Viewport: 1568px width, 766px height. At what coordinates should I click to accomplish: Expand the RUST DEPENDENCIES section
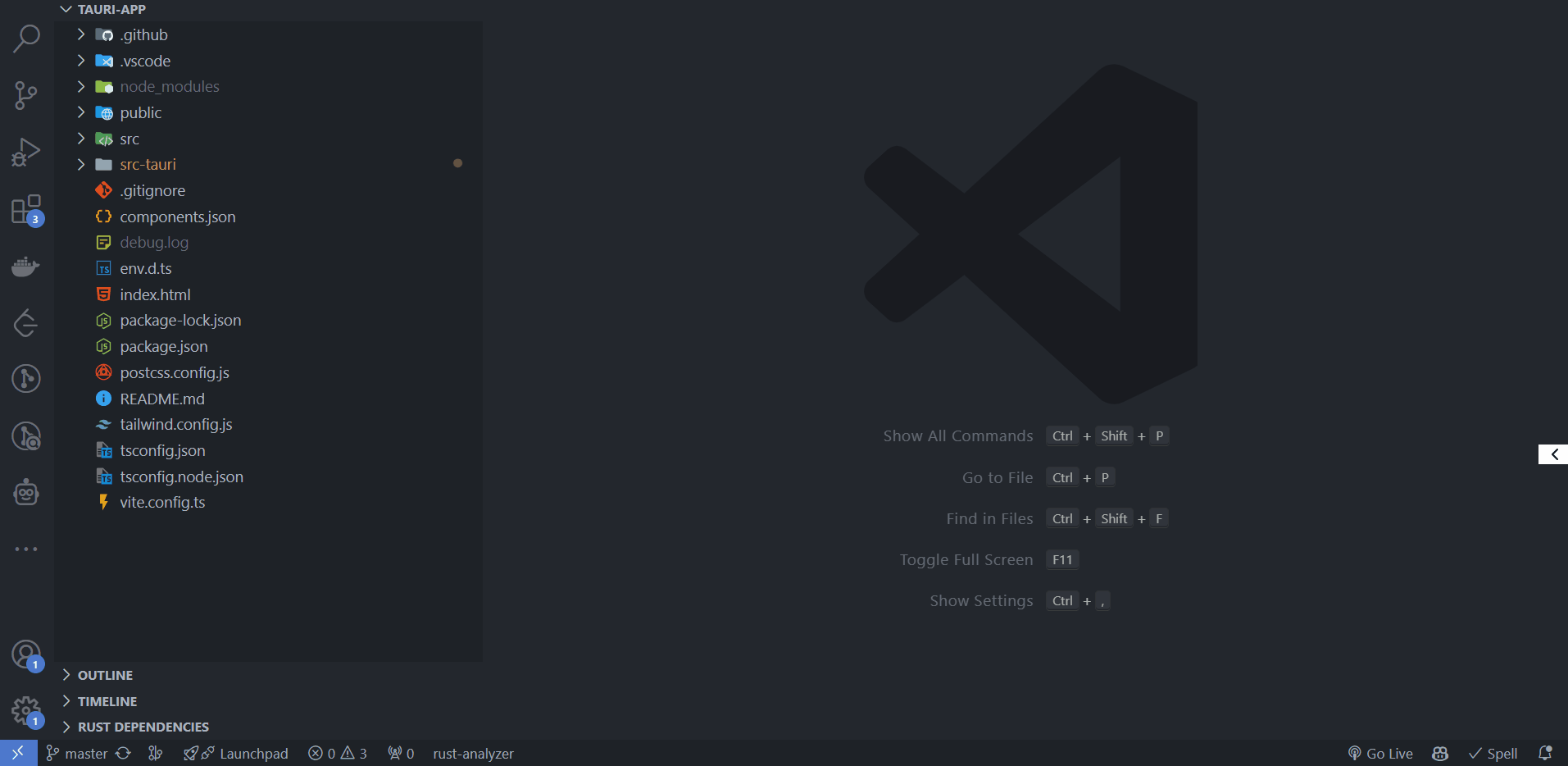[268, 727]
